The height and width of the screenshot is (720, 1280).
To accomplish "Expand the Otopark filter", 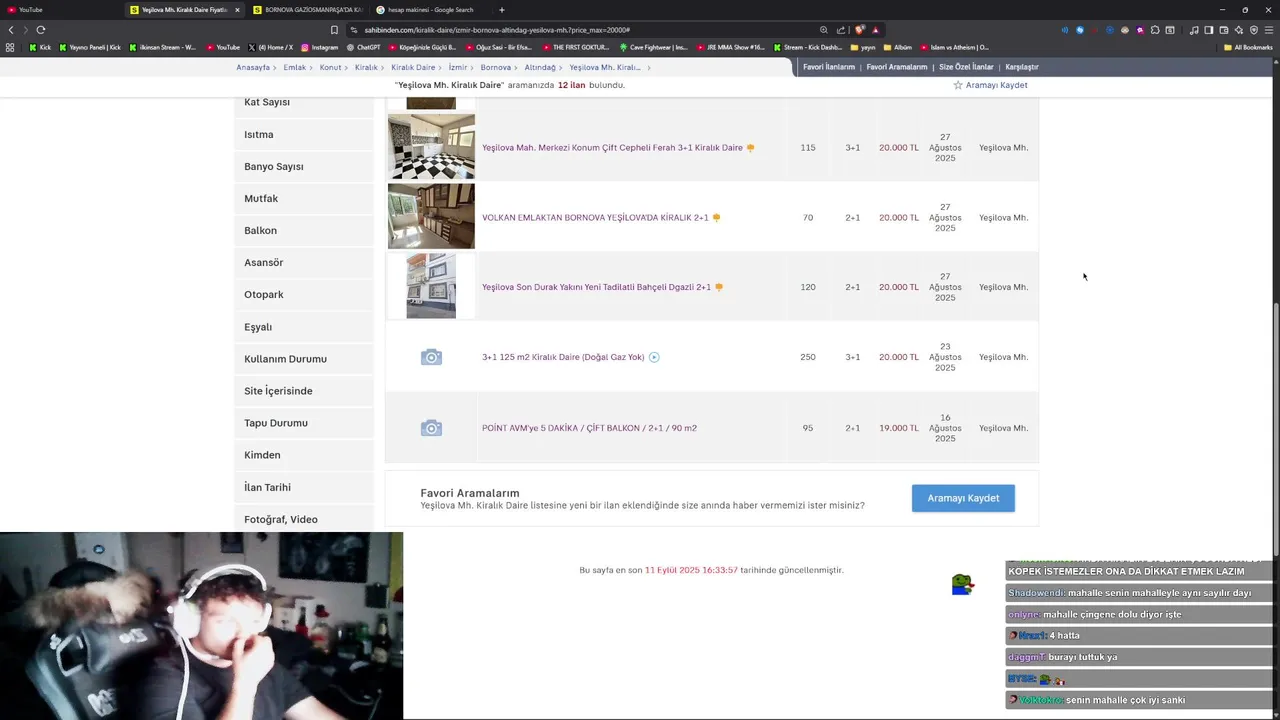I will 304,294.
